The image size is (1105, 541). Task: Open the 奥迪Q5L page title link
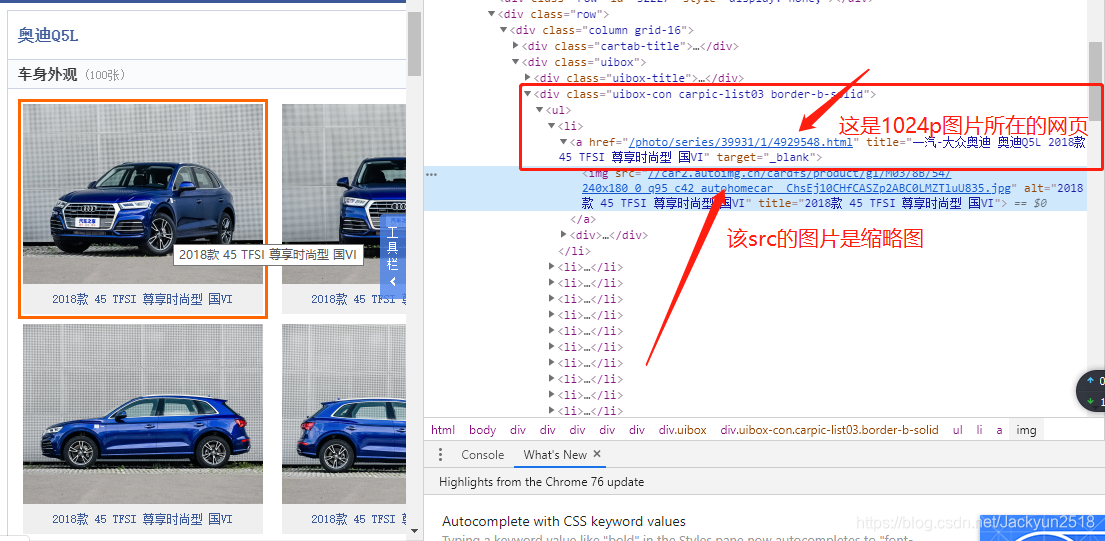[48, 35]
